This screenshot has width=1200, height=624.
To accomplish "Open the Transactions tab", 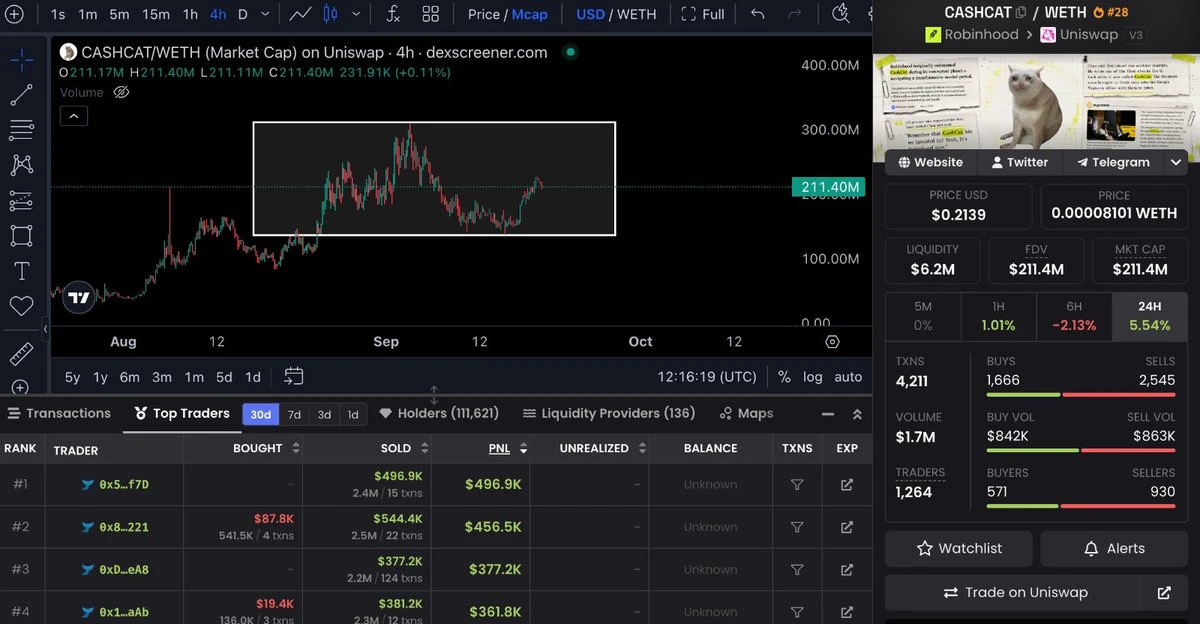I will pos(59,413).
